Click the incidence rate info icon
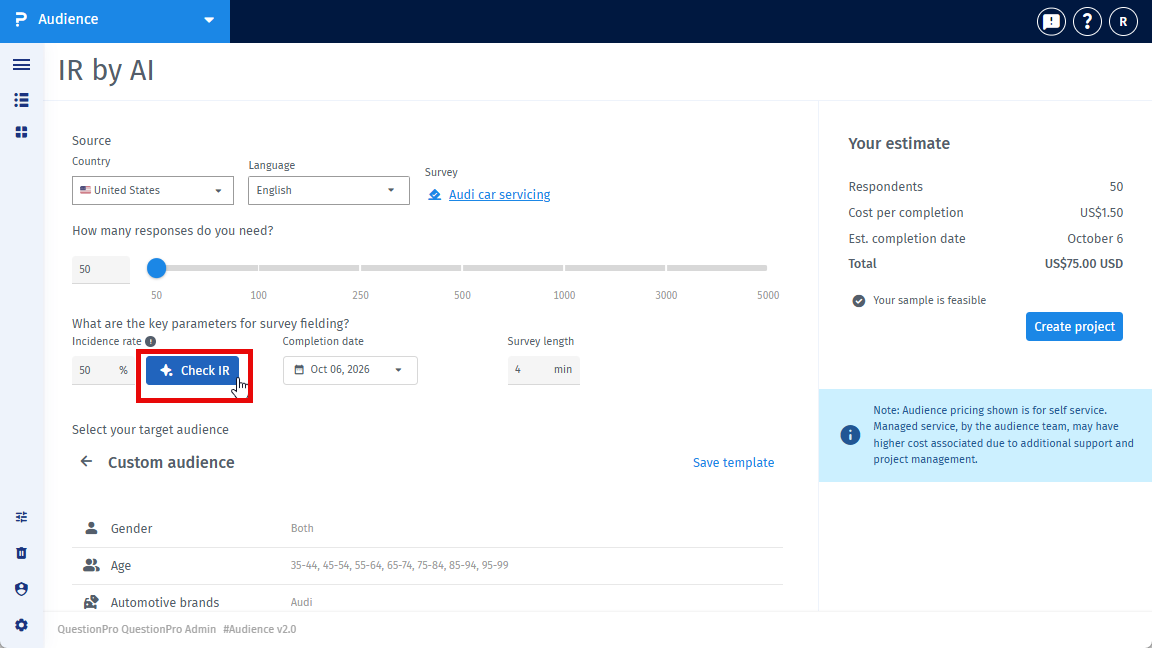The height and width of the screenshot is (648, 1152). [151, 342]
